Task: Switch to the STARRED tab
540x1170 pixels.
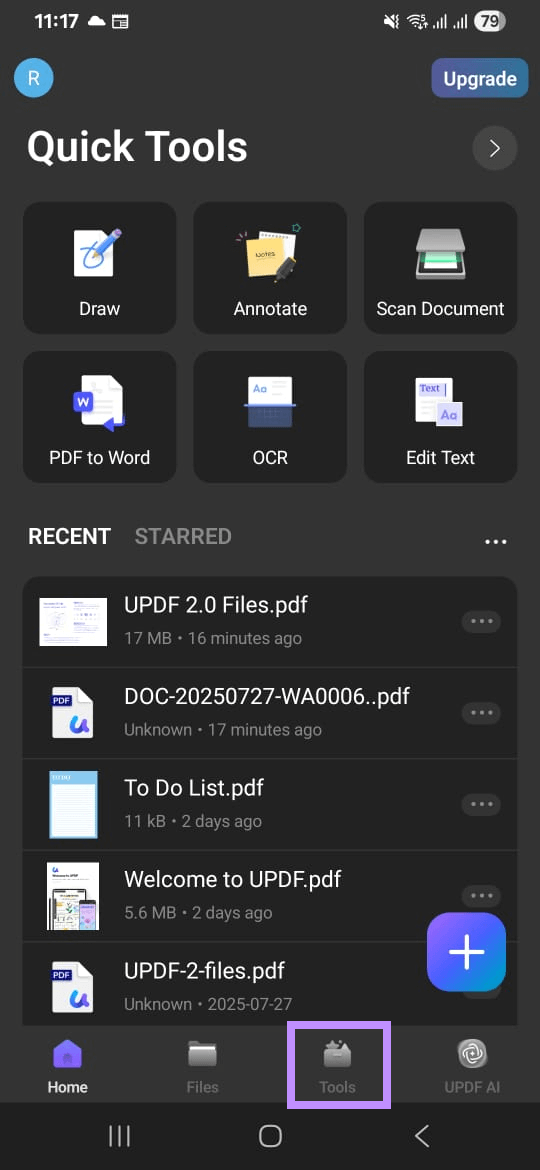Action: pyautogui.click(x=183, y=536)
